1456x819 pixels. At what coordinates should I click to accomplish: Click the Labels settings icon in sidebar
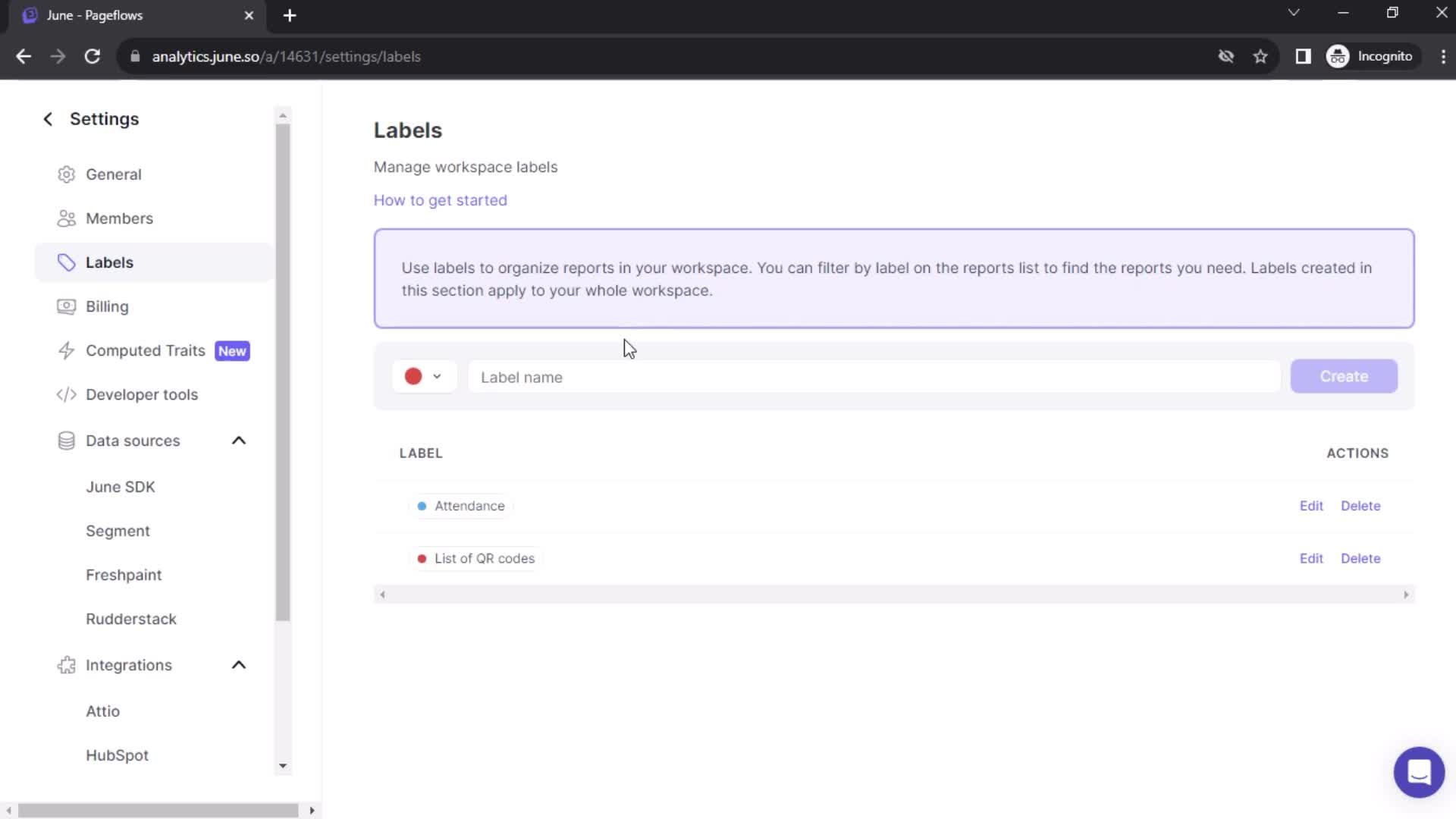(67, 261)
